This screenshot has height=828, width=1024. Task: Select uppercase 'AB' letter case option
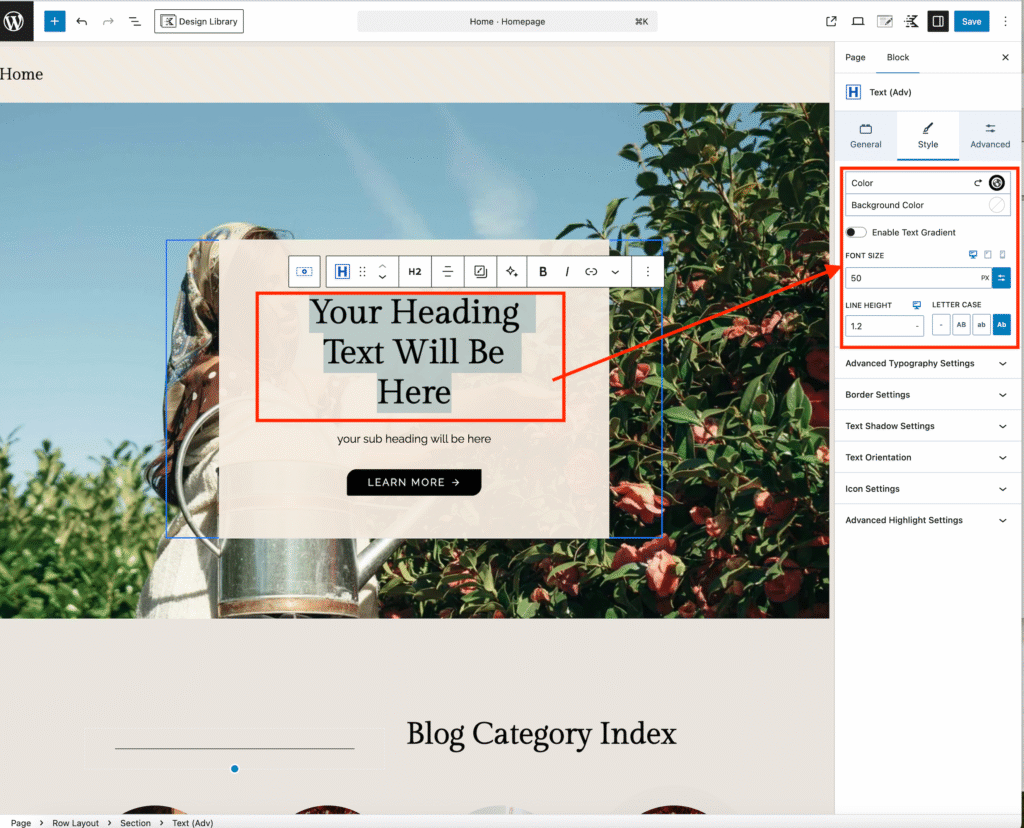coord(961,325)
